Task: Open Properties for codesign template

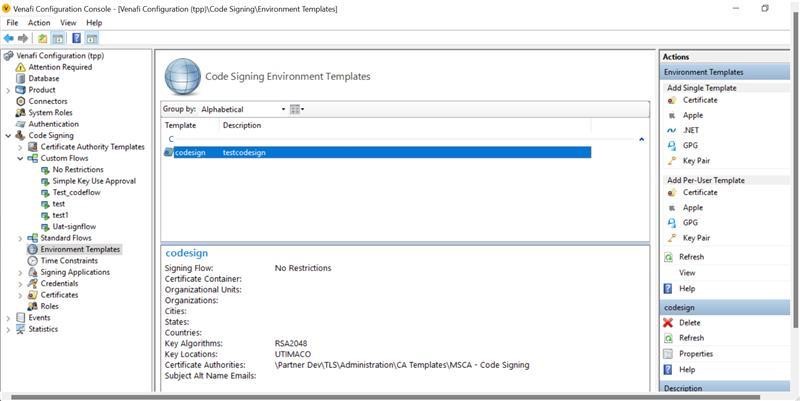Action: coord(696,354)
